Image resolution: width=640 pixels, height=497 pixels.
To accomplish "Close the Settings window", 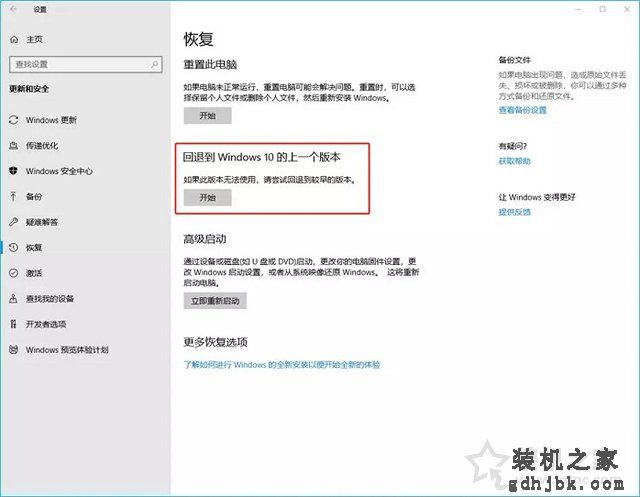I will pyautogui.click(x=627, y=9).
